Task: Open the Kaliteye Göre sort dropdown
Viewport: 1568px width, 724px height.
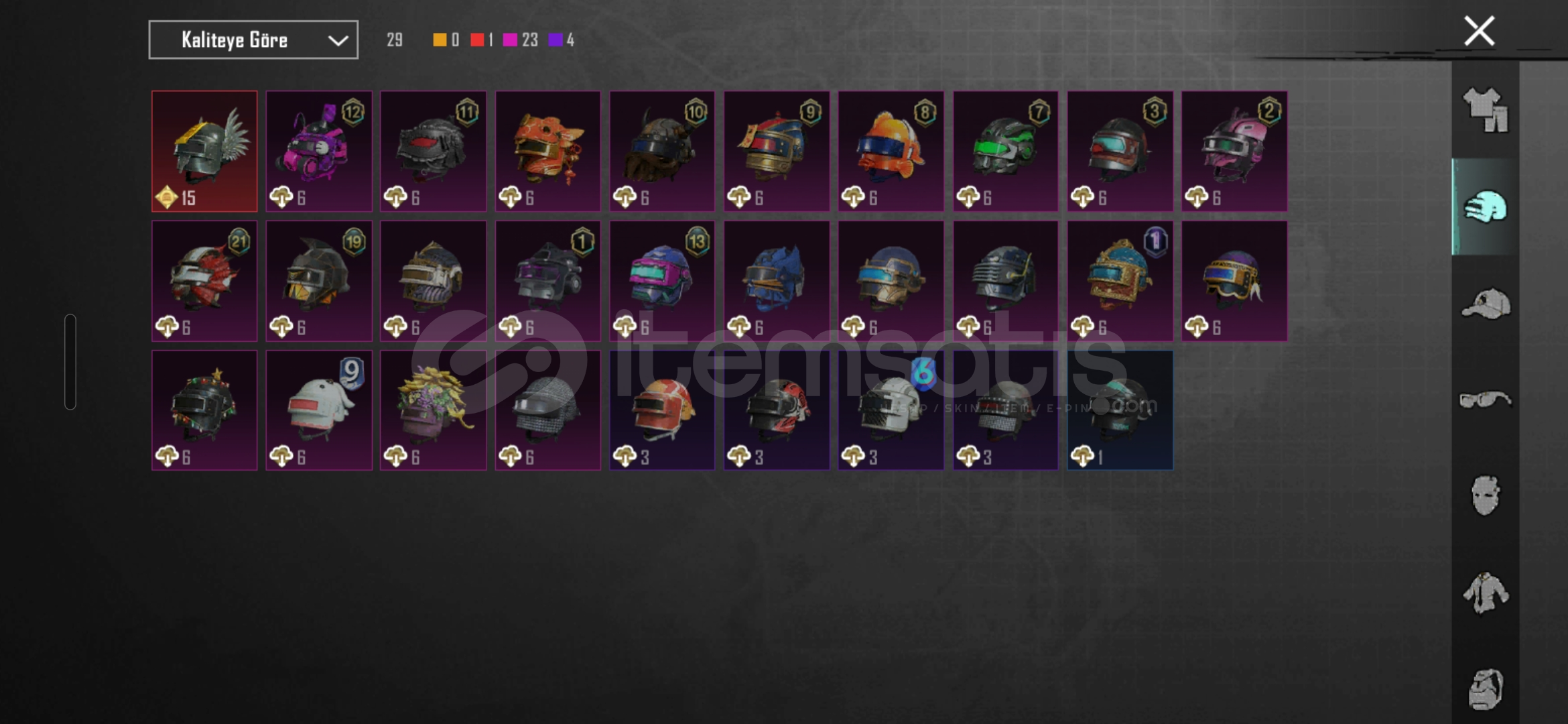Action: [253, 40]
